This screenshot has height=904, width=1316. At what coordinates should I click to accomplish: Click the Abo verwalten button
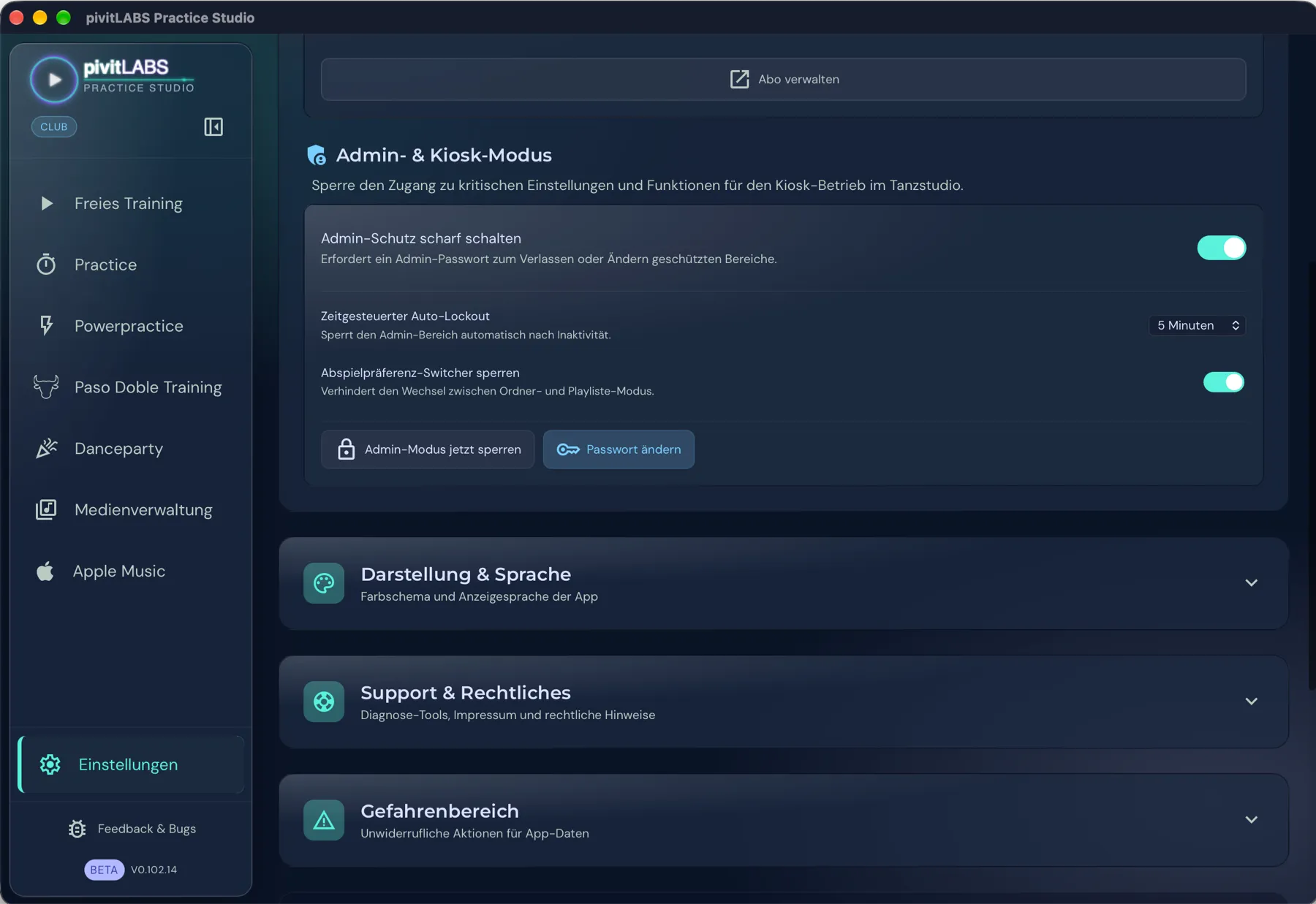pos(784,79)
